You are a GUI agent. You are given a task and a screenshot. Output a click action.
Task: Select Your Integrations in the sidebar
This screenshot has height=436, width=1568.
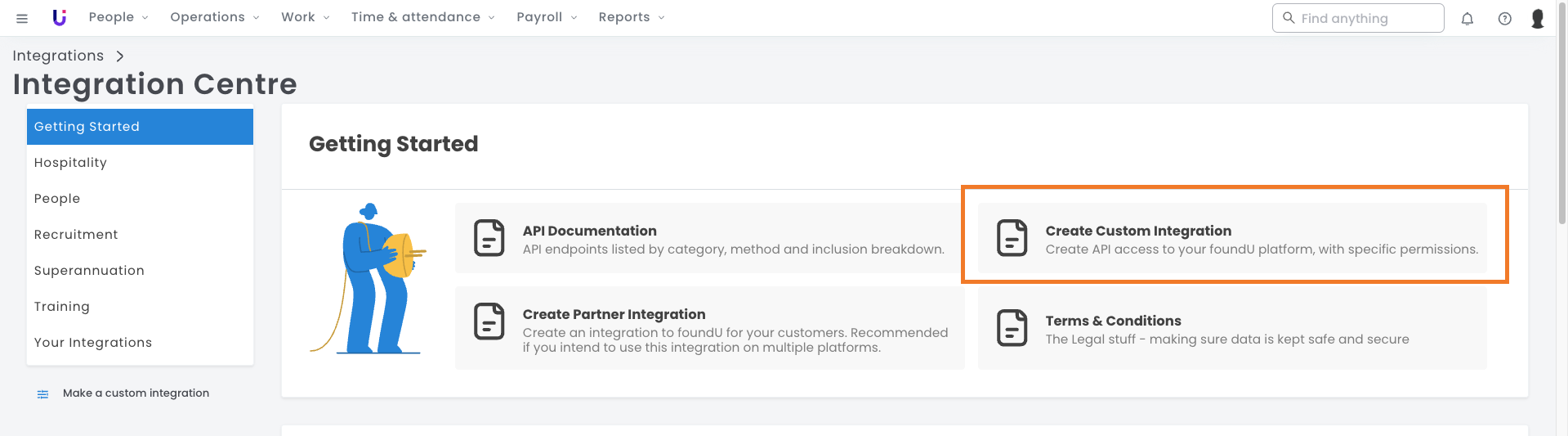point(93,343)
